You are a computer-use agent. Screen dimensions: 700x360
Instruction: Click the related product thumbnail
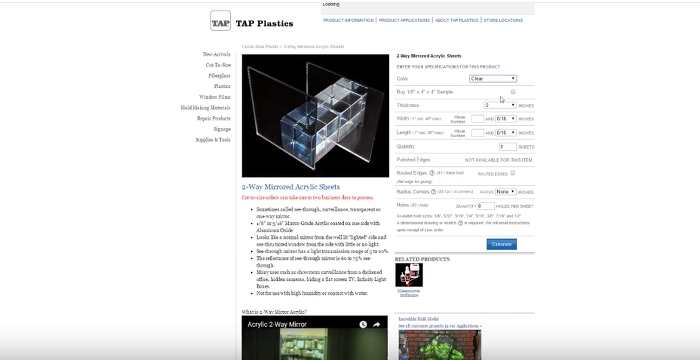(x=409, y=275)
